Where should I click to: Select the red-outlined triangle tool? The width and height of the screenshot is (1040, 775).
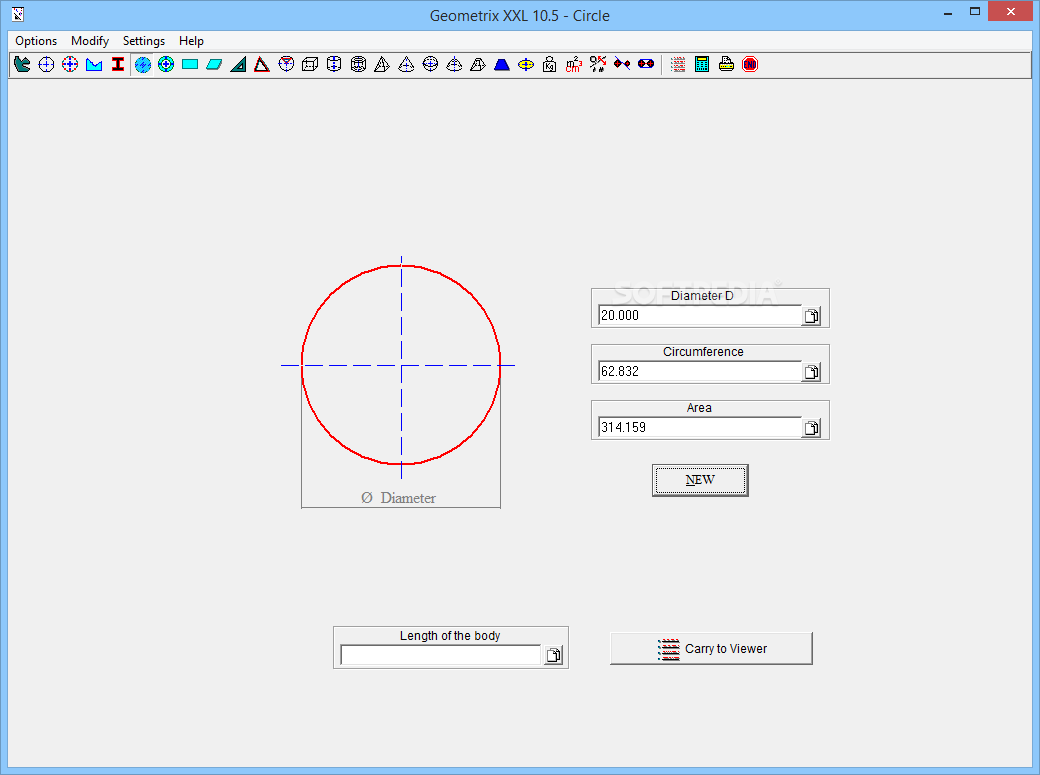[x=262, y=64]
